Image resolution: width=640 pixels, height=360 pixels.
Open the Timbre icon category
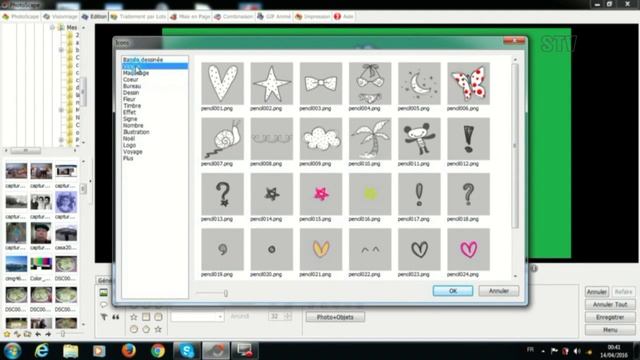(x=132, y=106)
